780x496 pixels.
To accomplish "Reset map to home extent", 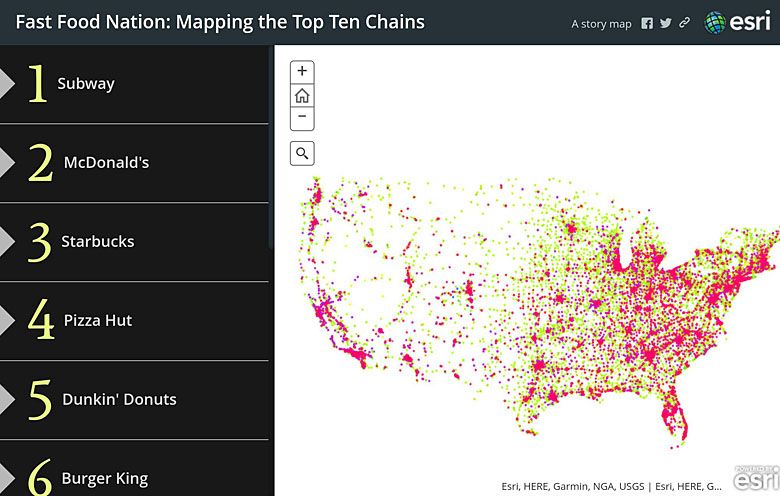I will tap(302, 96).
